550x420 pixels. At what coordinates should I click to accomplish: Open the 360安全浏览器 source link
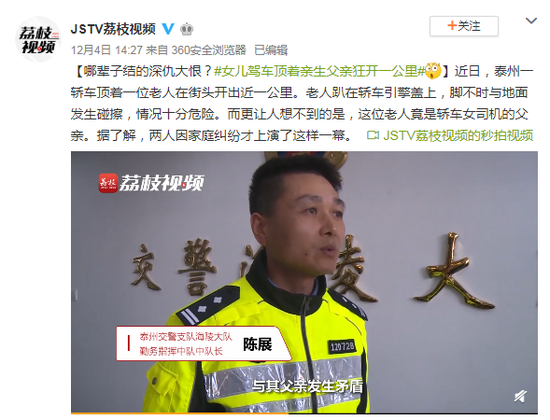coord(209,50)
